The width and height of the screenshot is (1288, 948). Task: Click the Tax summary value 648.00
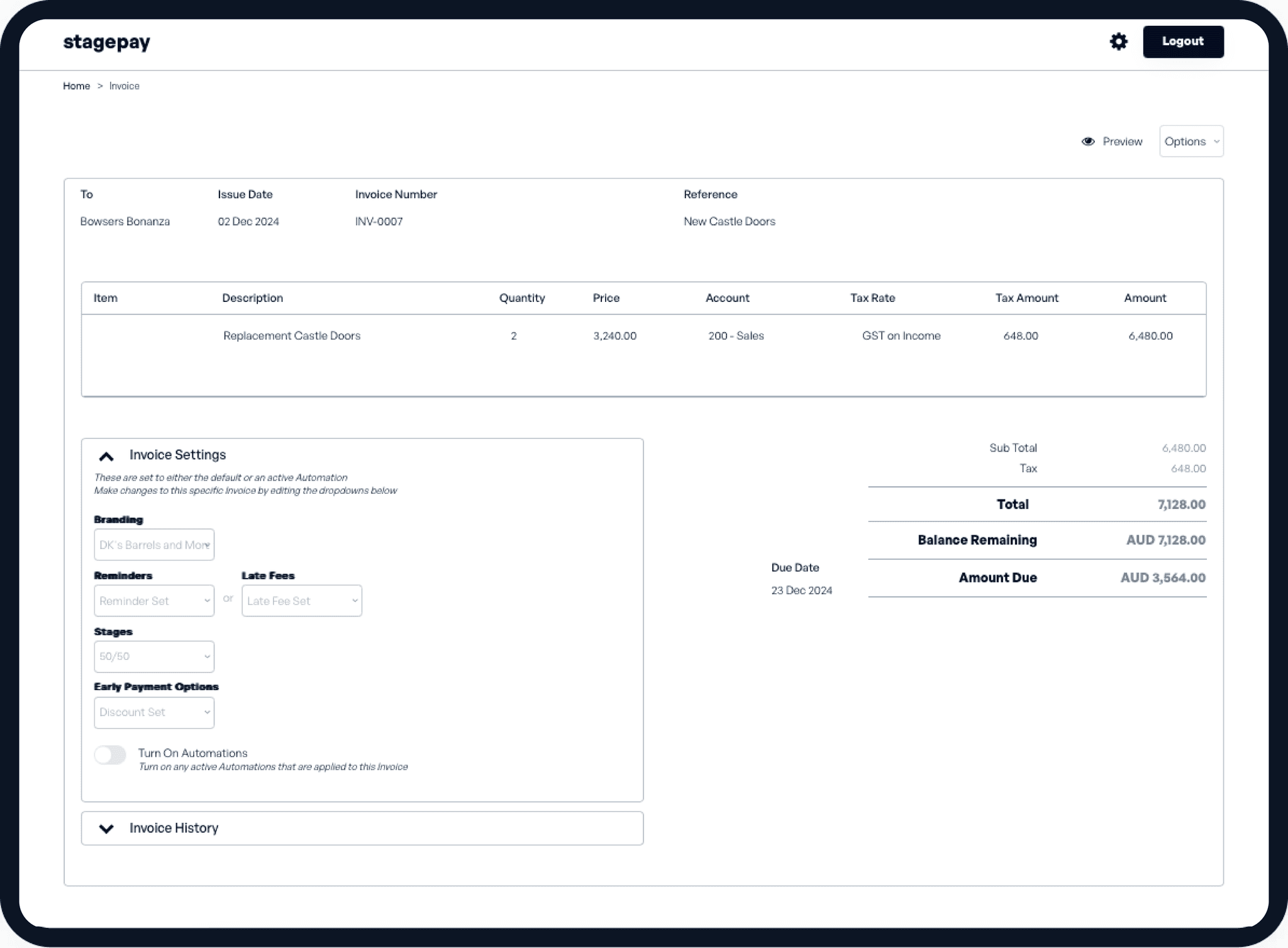(x=1188, y=469)
